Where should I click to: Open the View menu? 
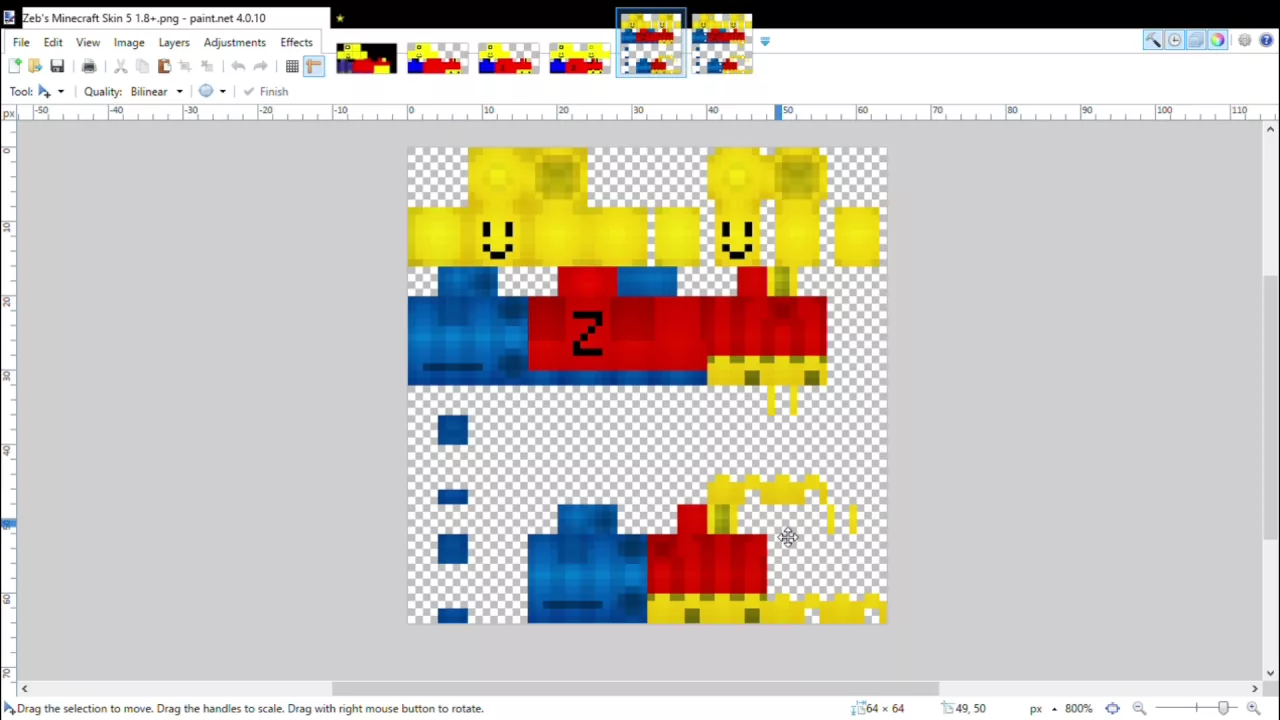pos(88,42)
